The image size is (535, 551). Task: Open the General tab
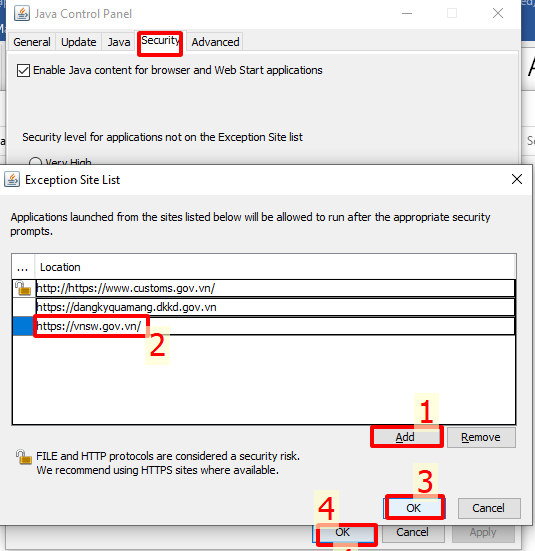click(32, 42)
